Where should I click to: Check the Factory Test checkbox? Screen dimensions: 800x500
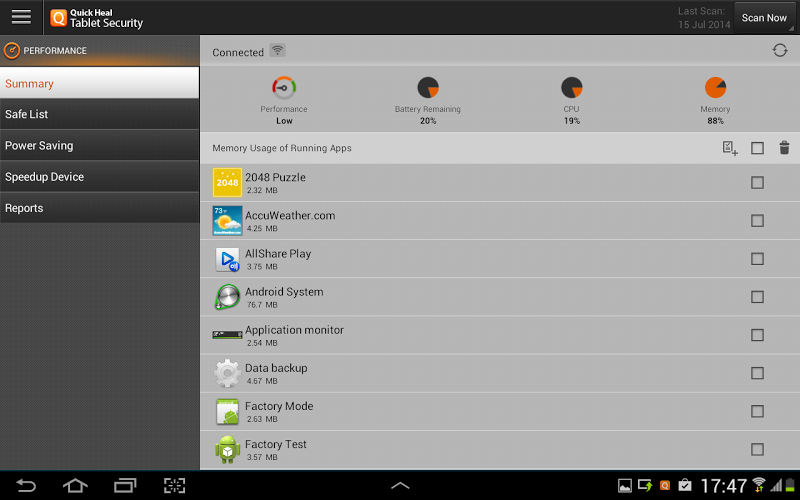(757, 449)
